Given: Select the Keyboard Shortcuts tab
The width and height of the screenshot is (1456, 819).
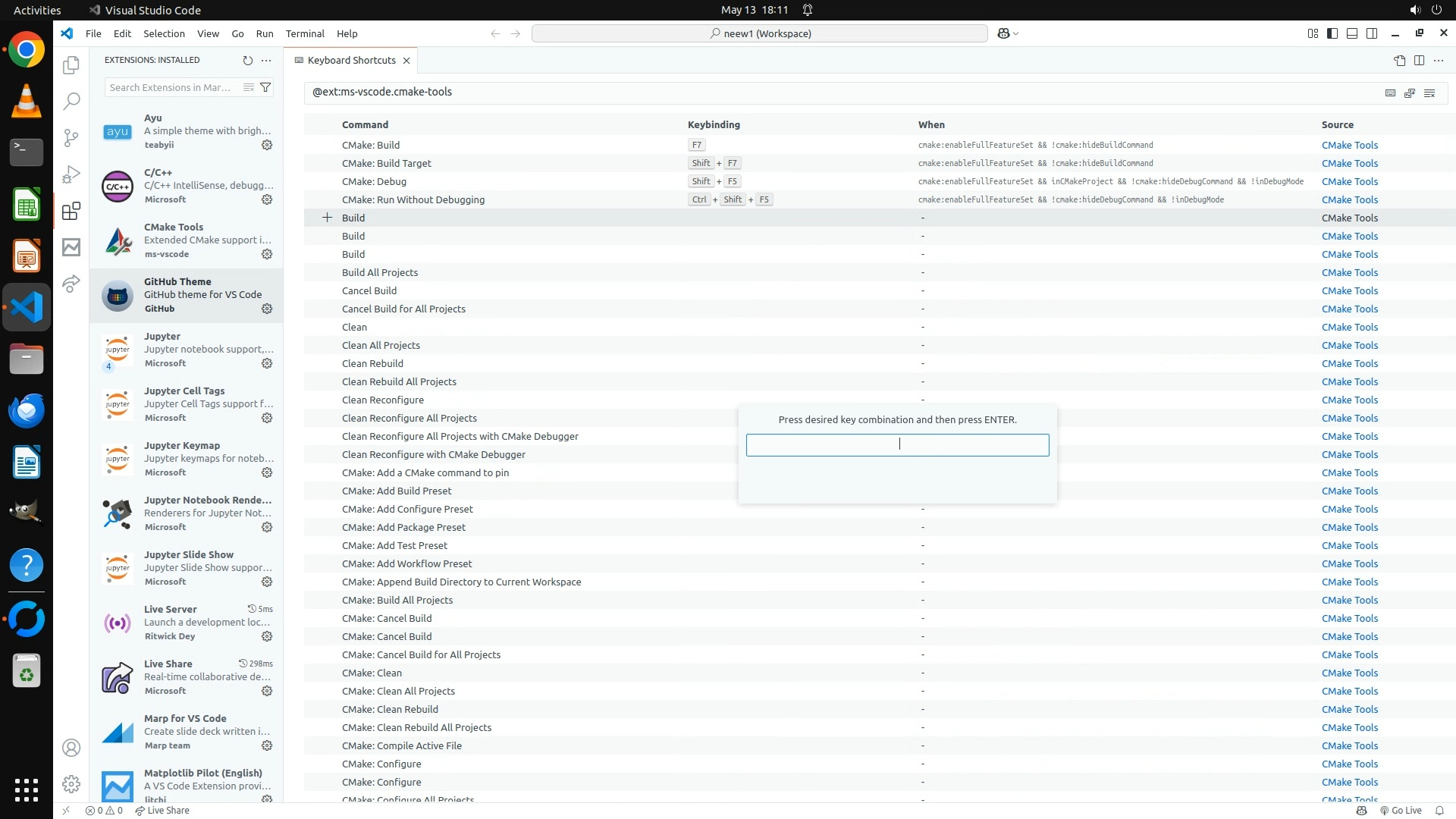Looking at the screenshot, I should (x=351, y=60).
